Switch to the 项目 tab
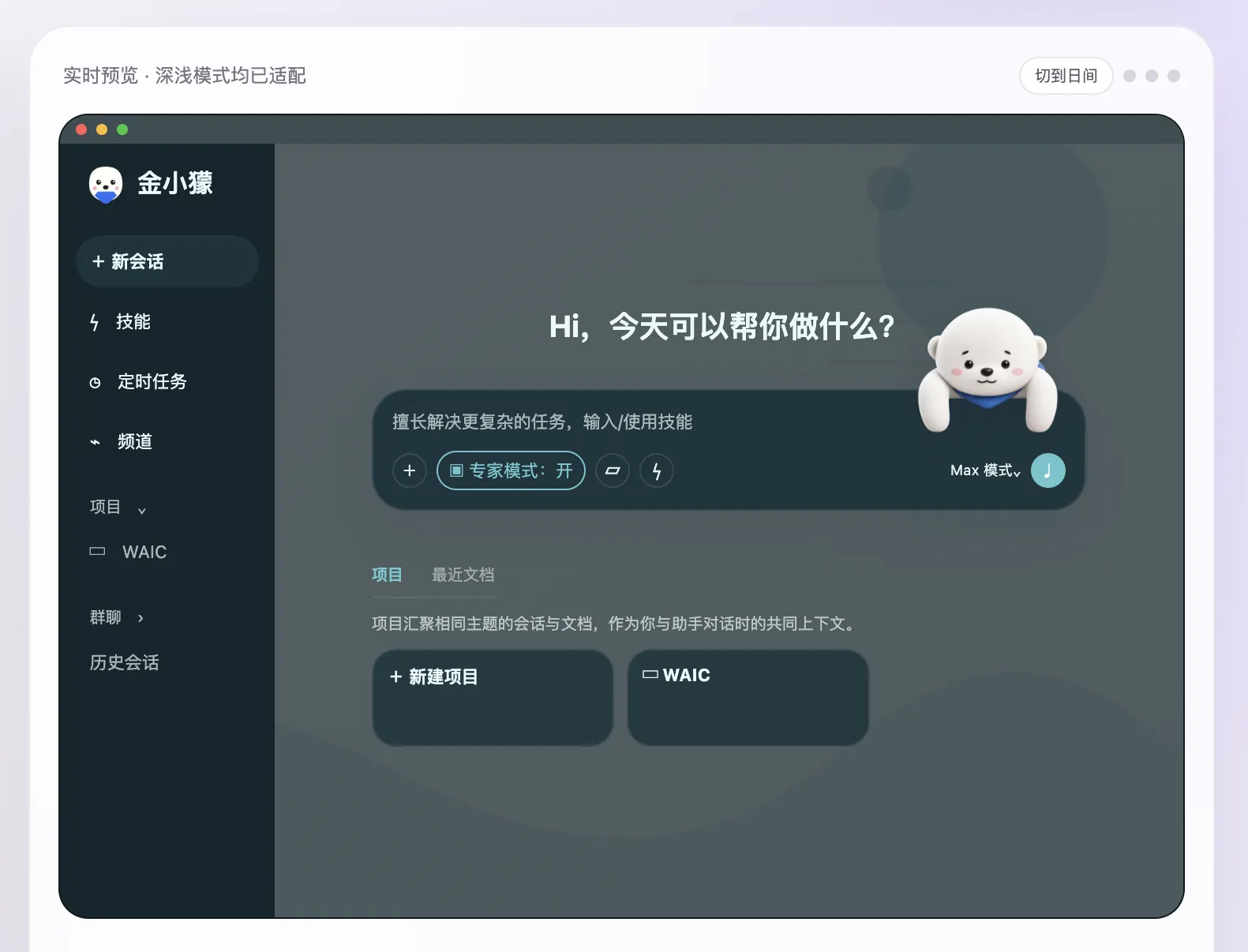Image resolution: width=1248 pixels, height=952 pixels. 387,575
